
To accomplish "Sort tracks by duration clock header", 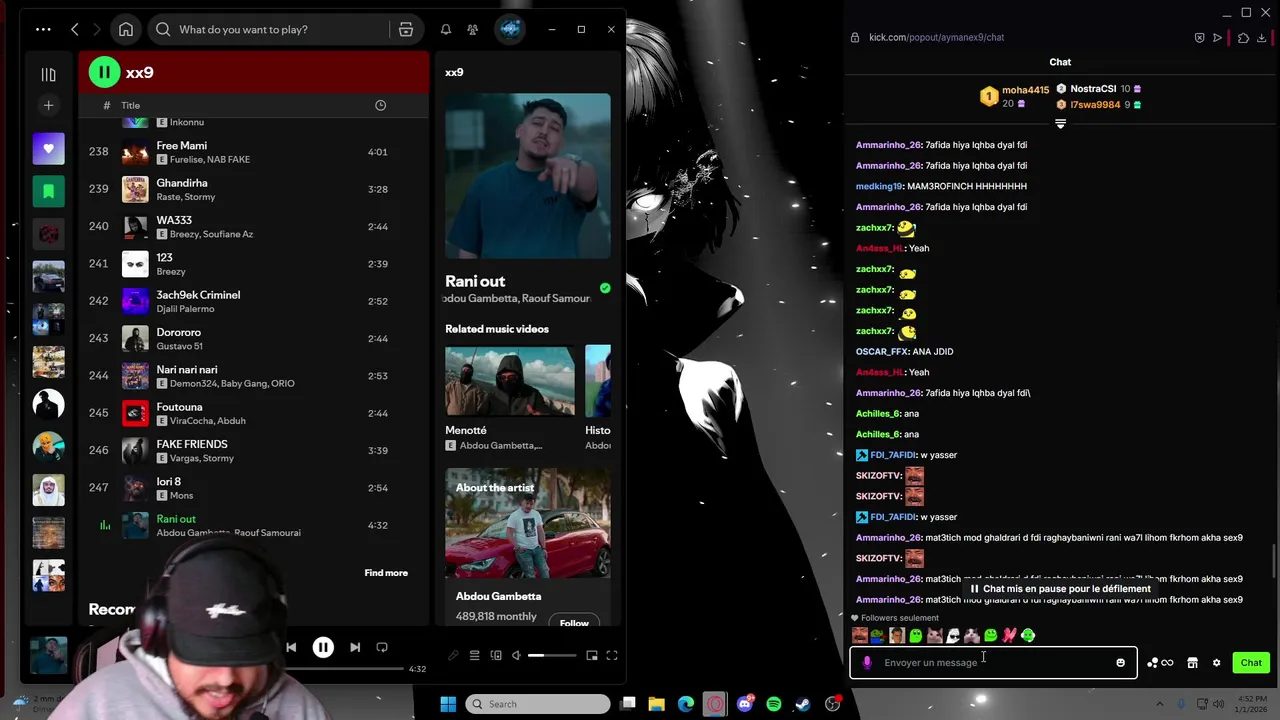I will tap(380, 105).
